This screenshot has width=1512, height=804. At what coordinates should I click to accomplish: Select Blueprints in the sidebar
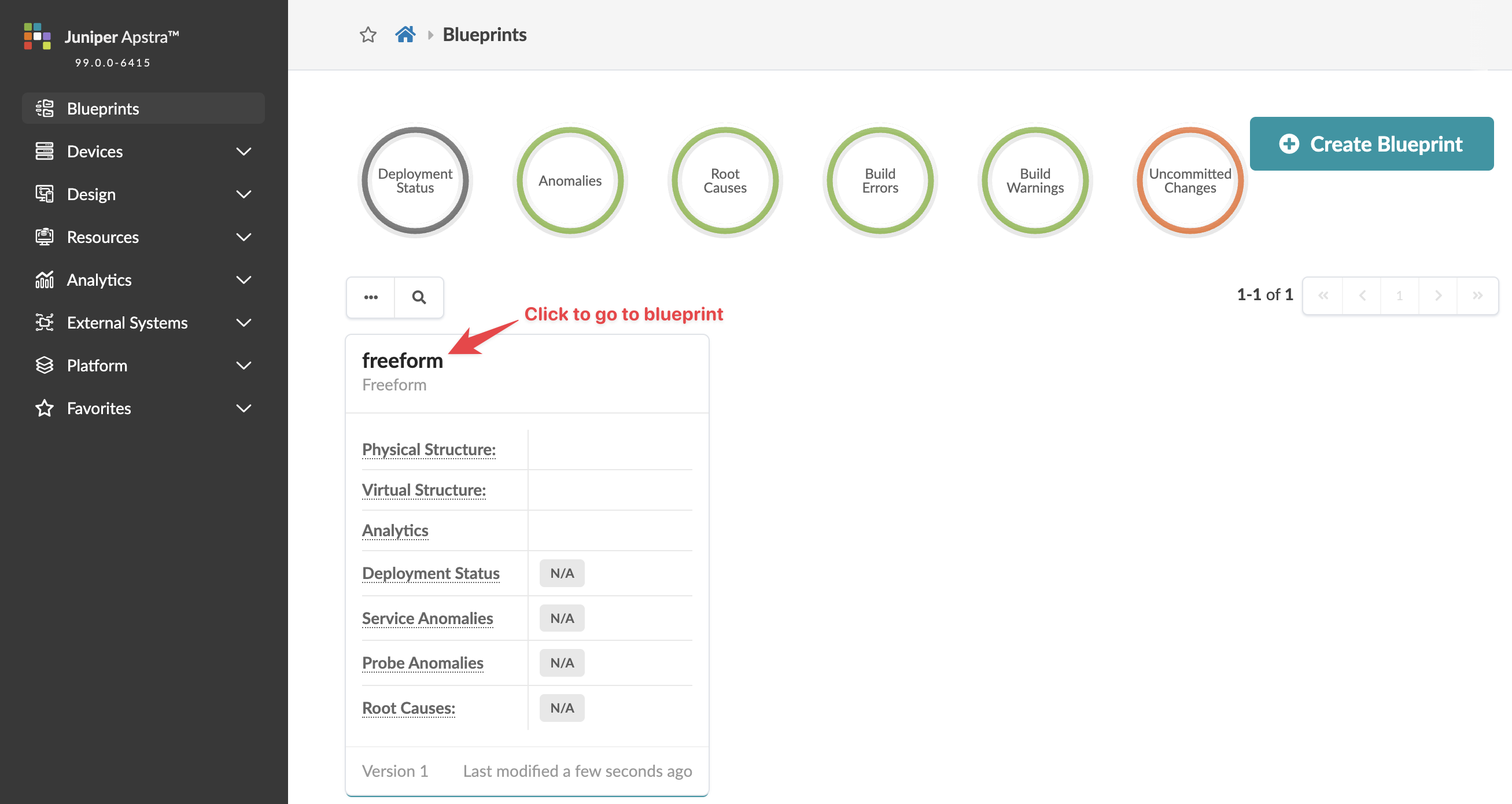click(103, 109)
